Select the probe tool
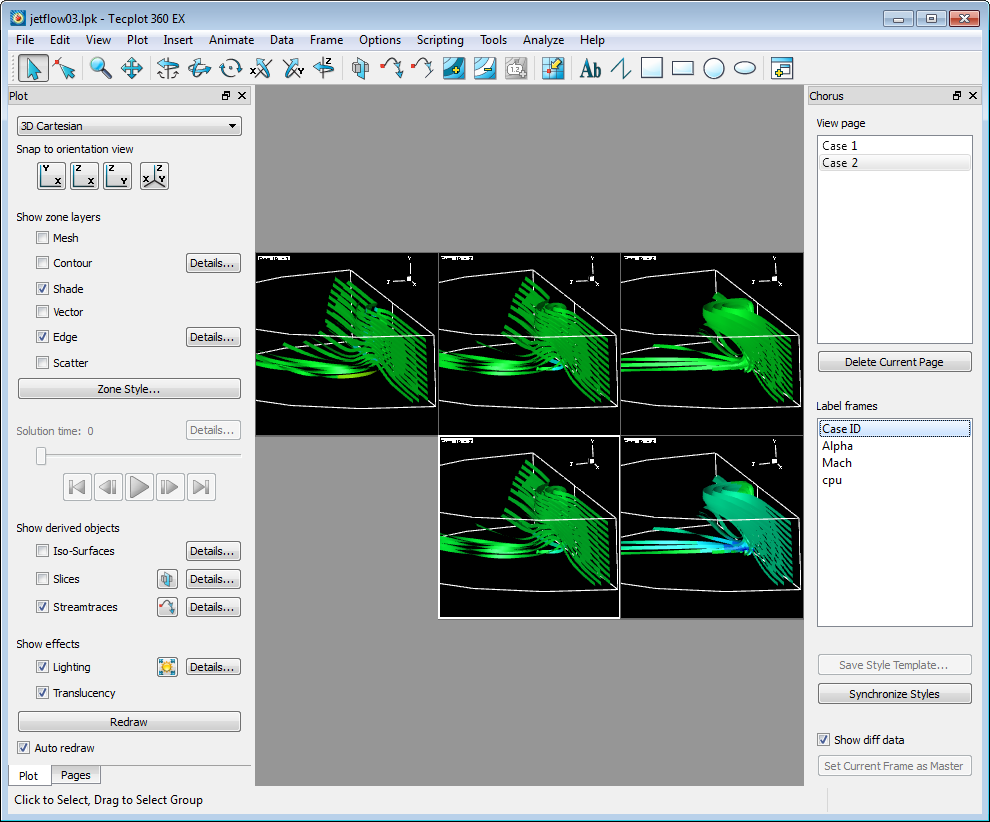 pyautogui.click(x=552, y=68)
